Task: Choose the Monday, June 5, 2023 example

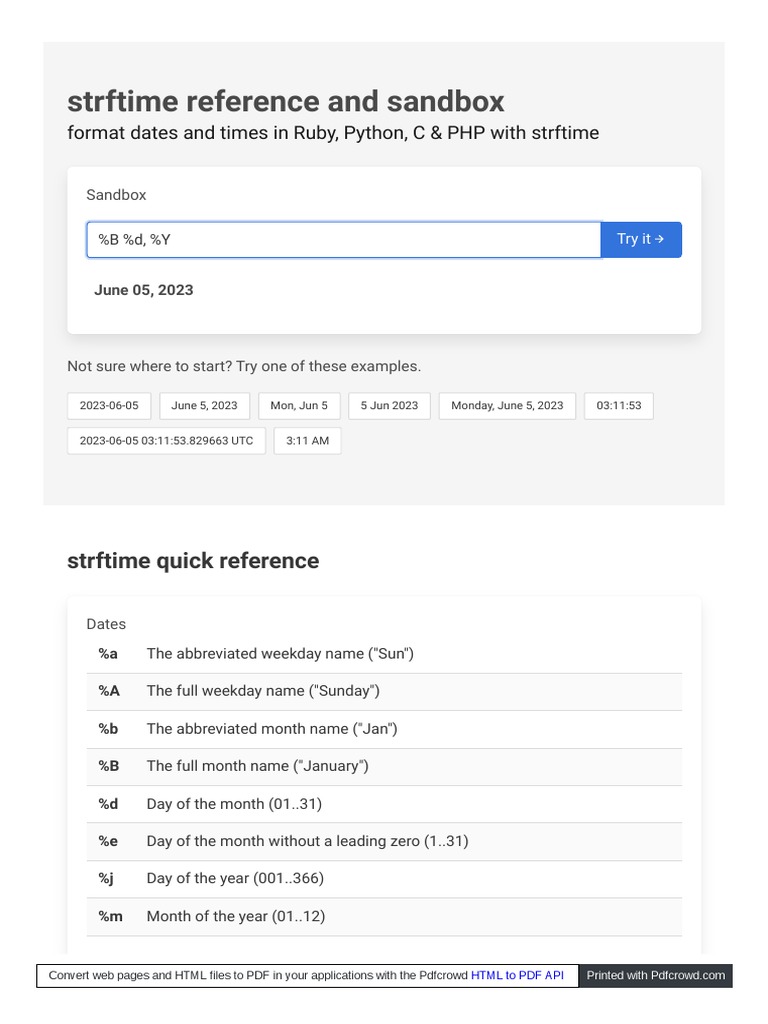Action: pos(507,406)
